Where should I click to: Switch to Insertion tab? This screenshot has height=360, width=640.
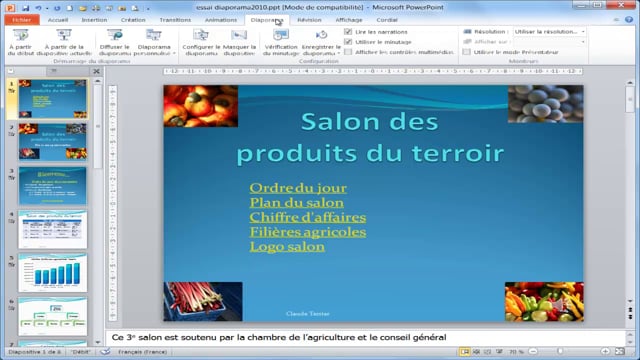point(94,20)
